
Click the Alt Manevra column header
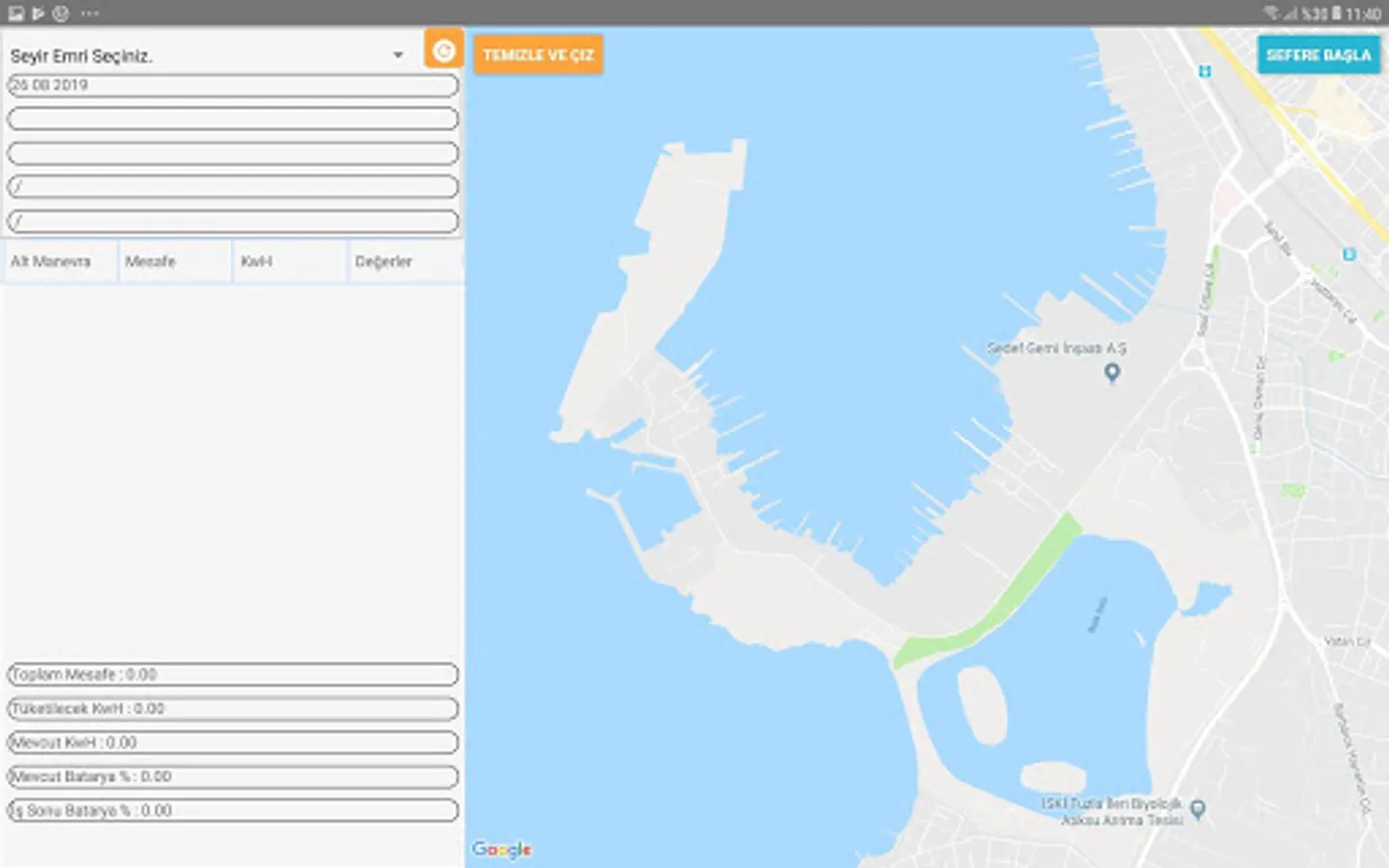[x=60, y=261]
